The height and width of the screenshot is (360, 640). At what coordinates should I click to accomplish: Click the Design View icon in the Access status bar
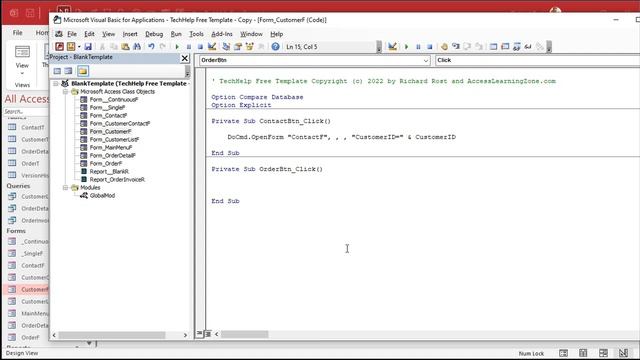pos(623,353)
